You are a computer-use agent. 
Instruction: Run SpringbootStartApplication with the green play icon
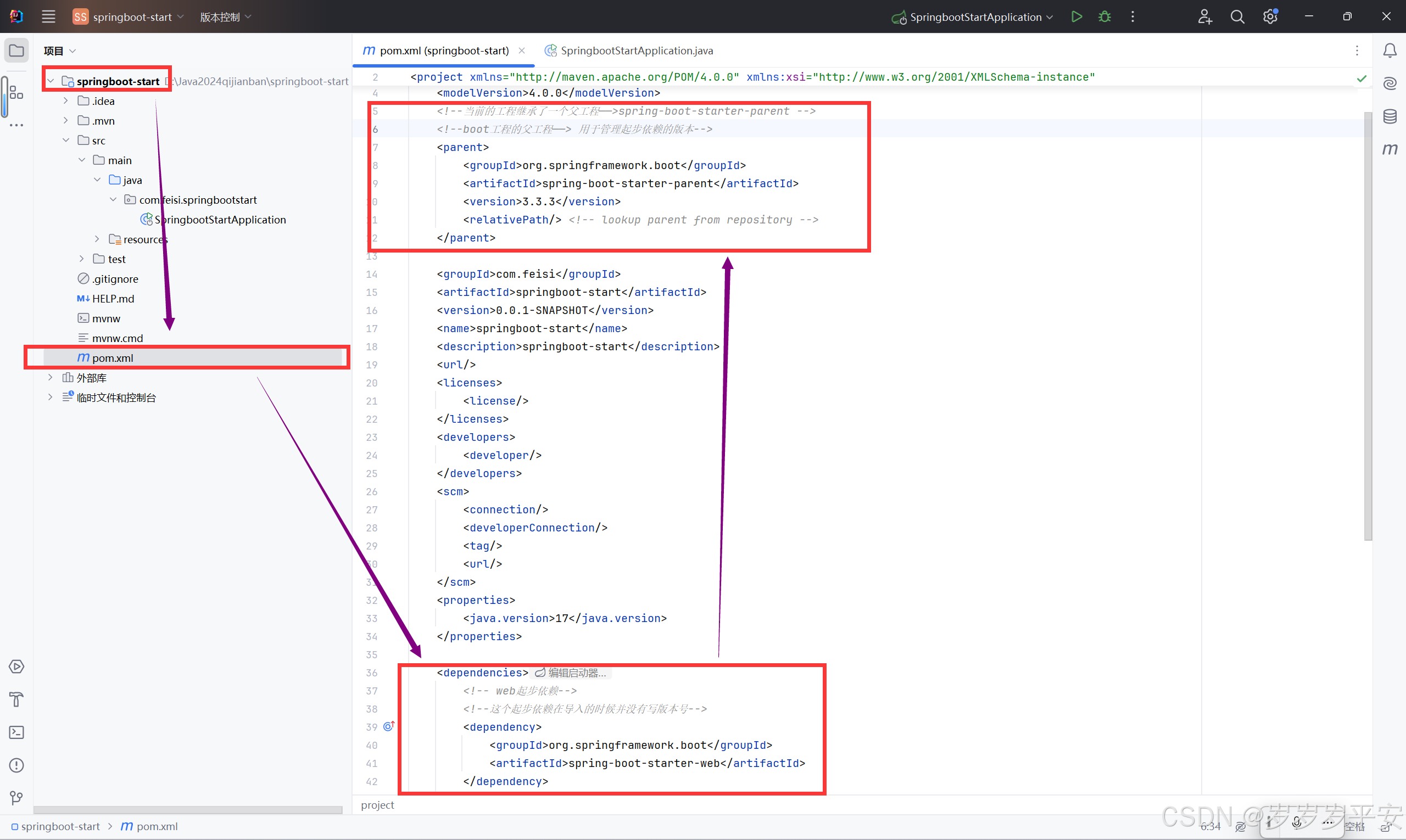coord(1076,16)
